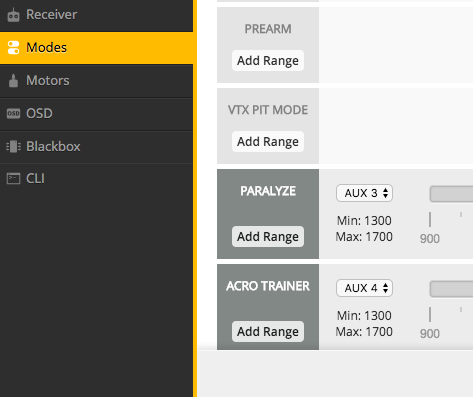Click the Motors icon in the sidebar
Viewport: 473px width, 397px height.
(13, 80)
